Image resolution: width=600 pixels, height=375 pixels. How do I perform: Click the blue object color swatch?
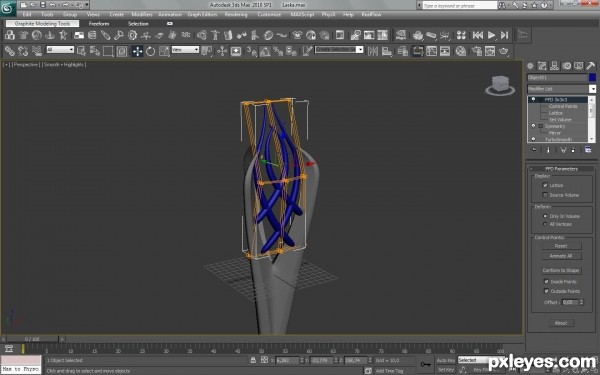pos(592,77)
